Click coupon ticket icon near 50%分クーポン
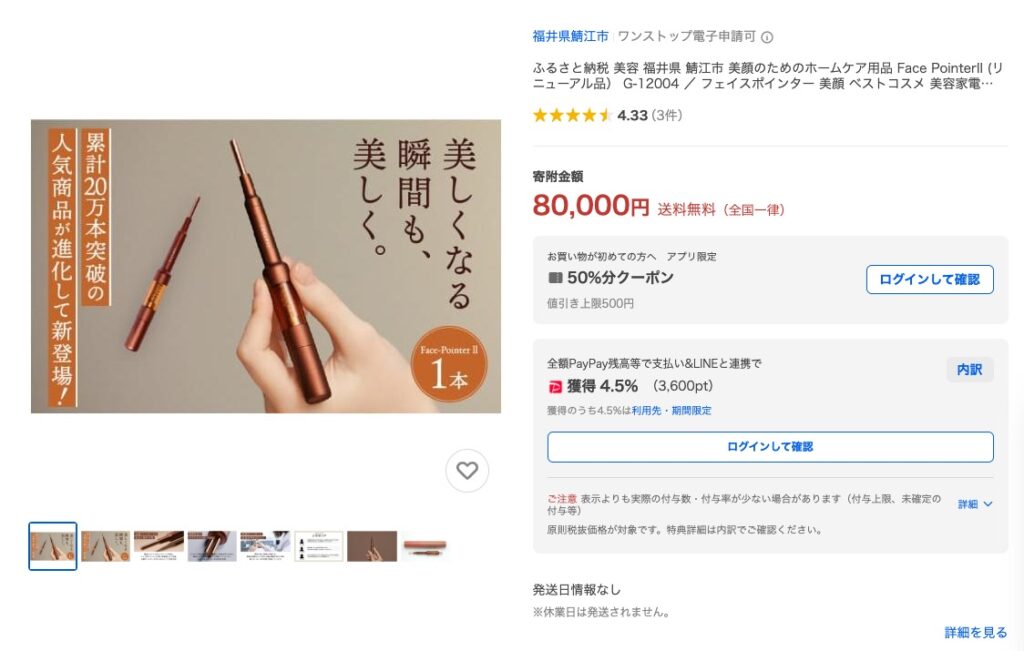Image resolution: width=1024 pixels, height=651 pixels. click(x=555, y=278)
